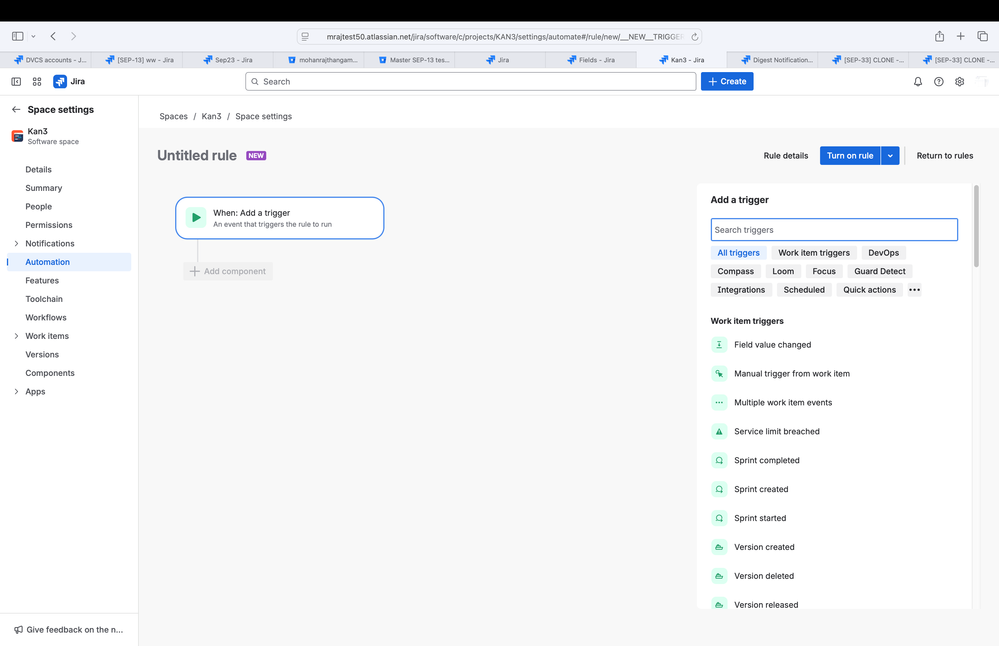Open the Turn on rule dropdown arrow
Image resolution: width=999 pixels, height=646 pixels.
tap(890, 155)
